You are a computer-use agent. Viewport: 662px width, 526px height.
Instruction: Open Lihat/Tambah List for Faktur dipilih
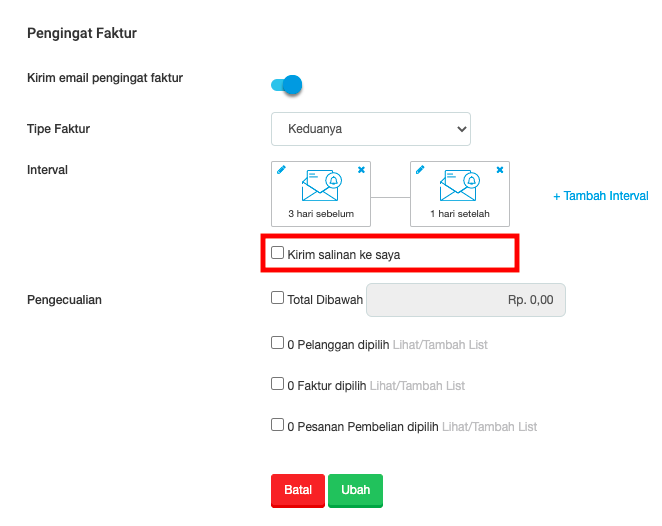point(417,386)
